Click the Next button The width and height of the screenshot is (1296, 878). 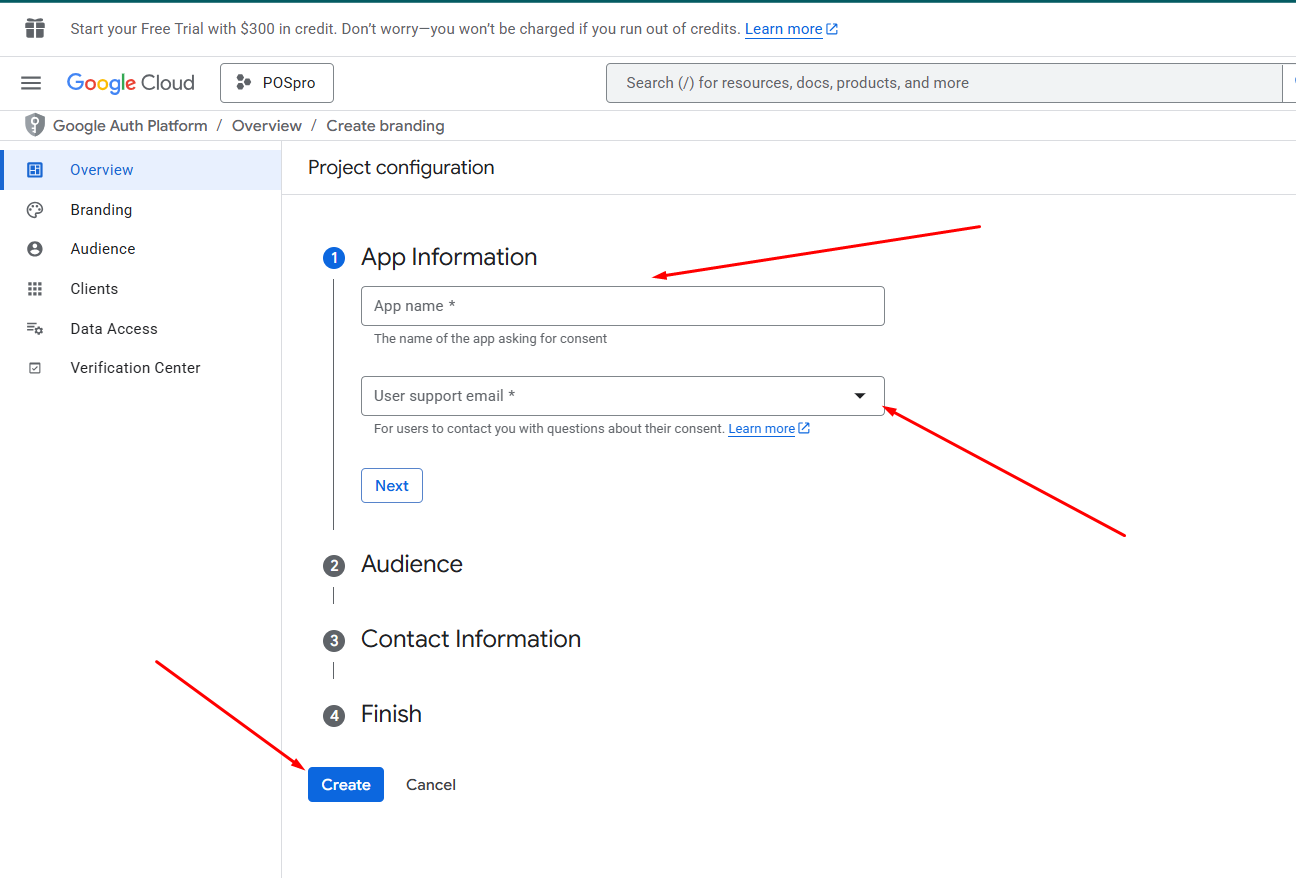coord(392,486)
